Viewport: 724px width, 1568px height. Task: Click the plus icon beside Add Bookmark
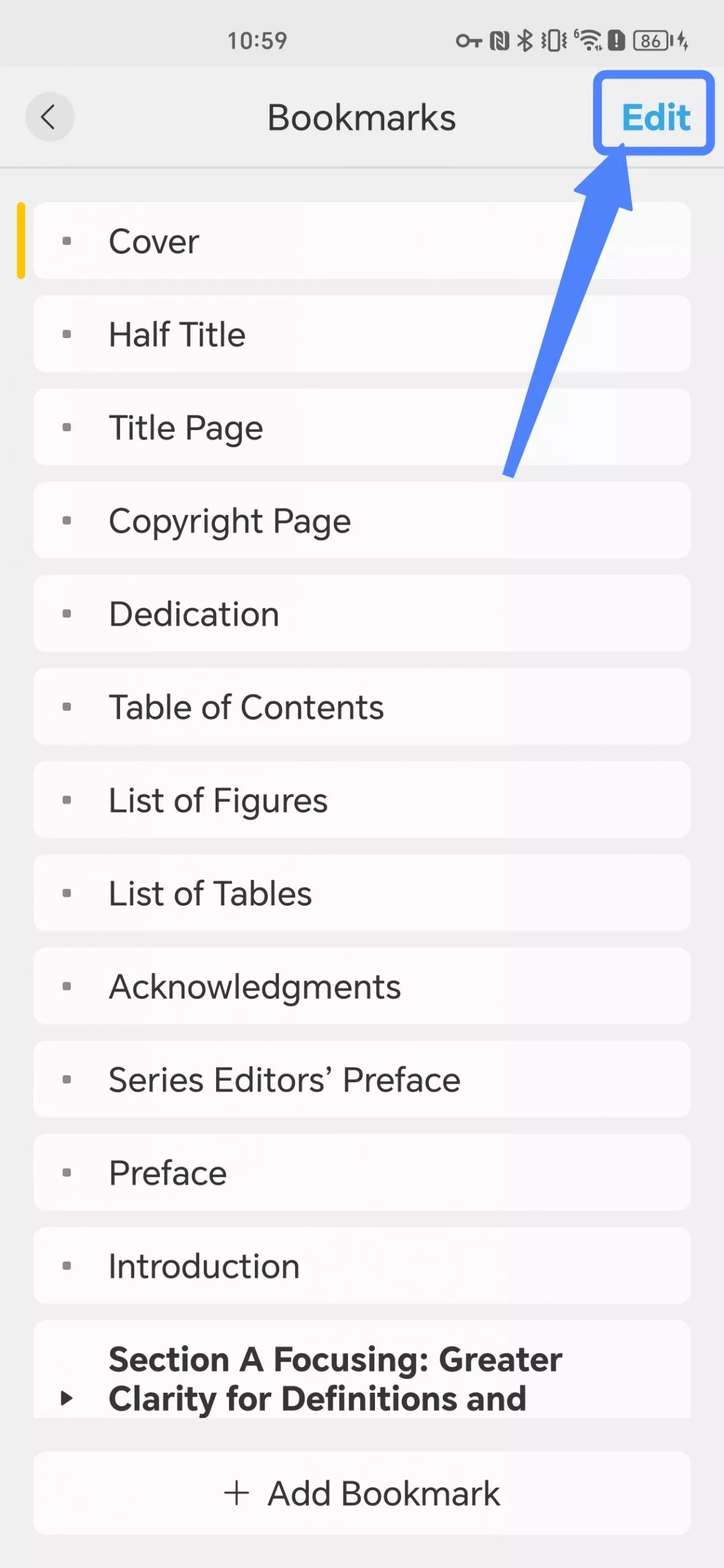pos(238,1491)
